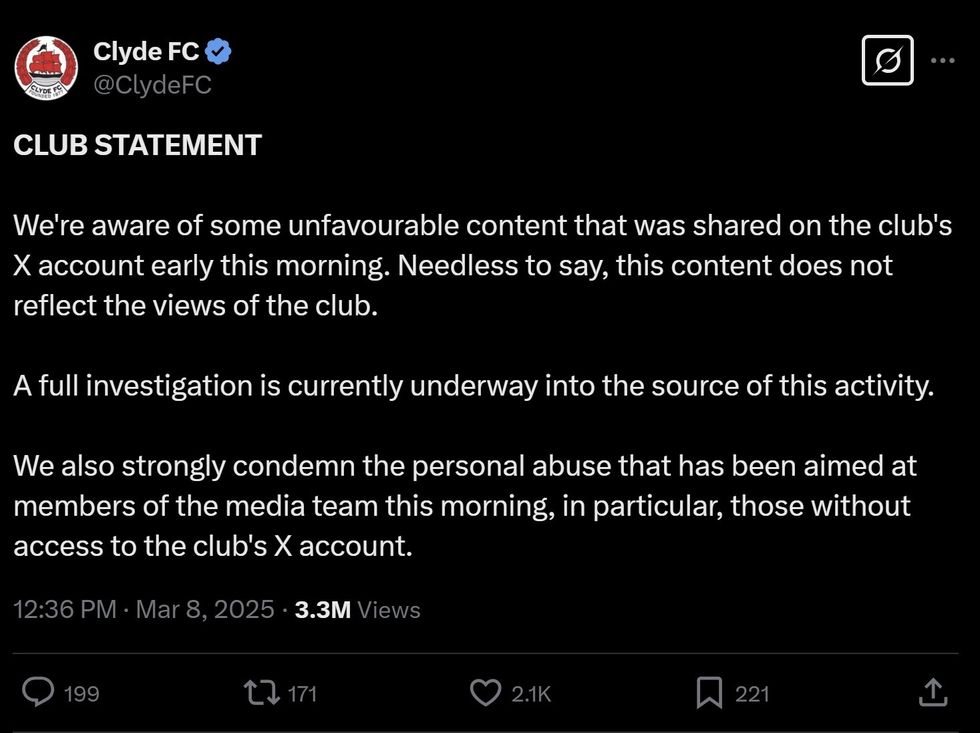980x733 pixels.
Task: Click the reply speech bubble icon
Action: [39, 692]
